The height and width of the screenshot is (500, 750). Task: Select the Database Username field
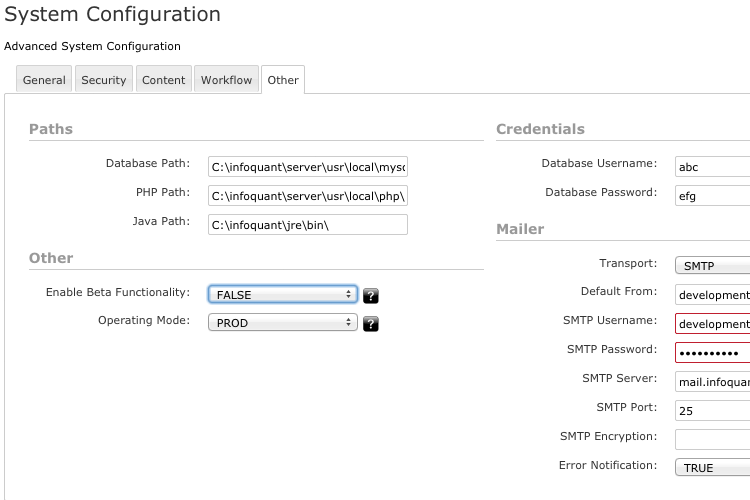pos(712,166)
